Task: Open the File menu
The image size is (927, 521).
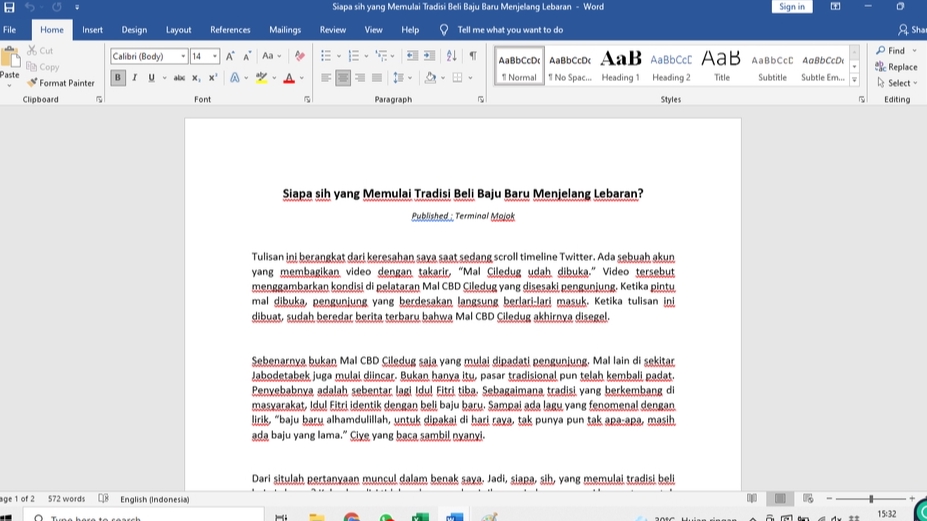Action: (9, 30)
